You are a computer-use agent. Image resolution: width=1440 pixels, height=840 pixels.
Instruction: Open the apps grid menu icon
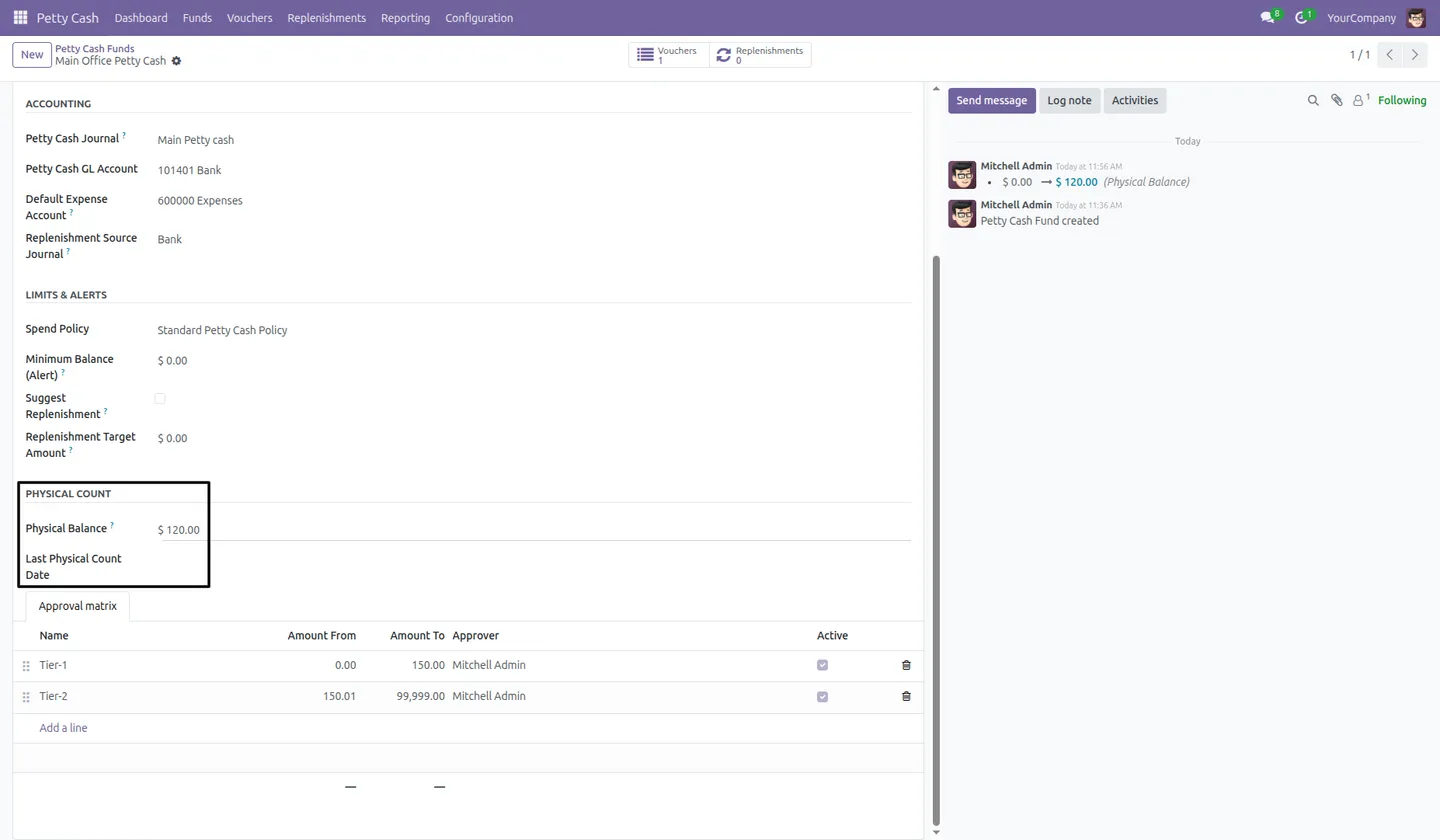20,18
